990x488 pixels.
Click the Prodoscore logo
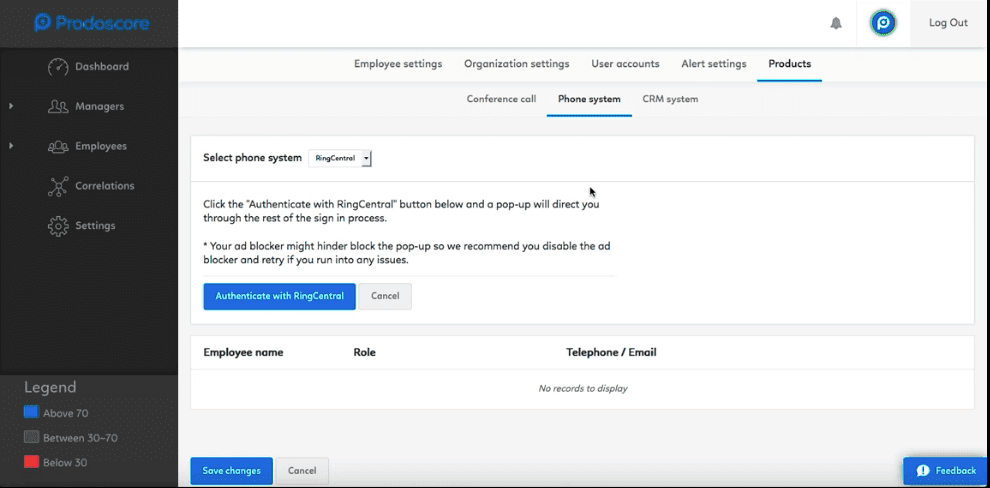pos(92,23)
